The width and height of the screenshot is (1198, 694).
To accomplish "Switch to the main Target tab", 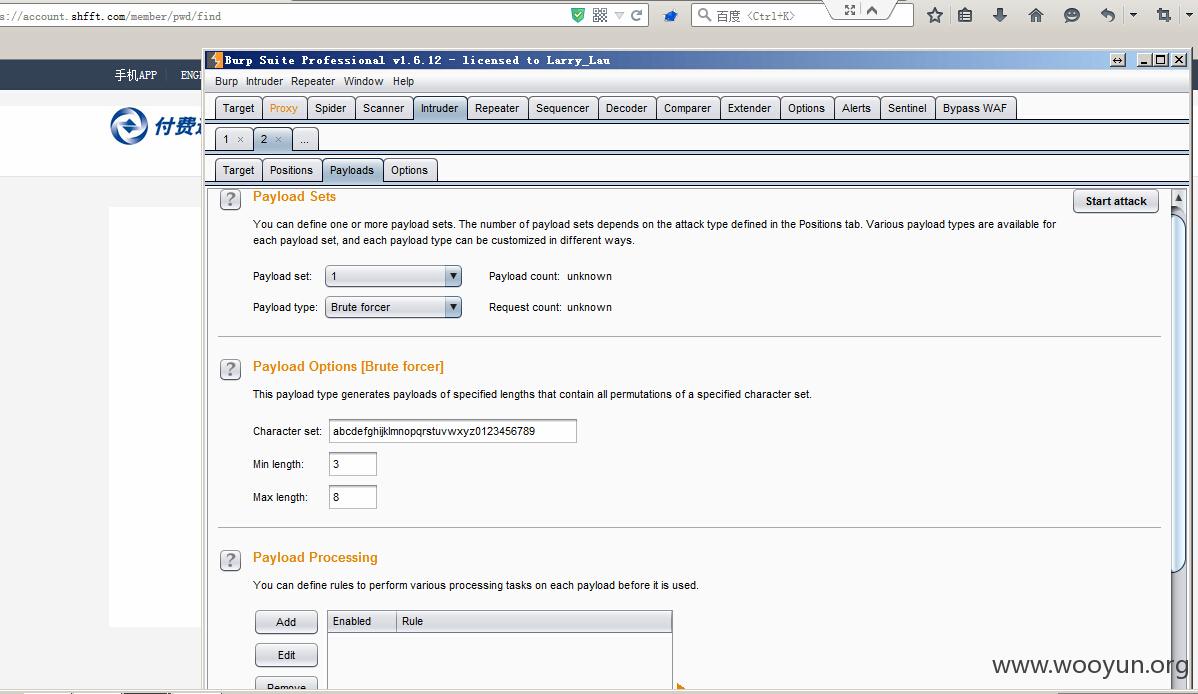I will (x=238, y=109).
